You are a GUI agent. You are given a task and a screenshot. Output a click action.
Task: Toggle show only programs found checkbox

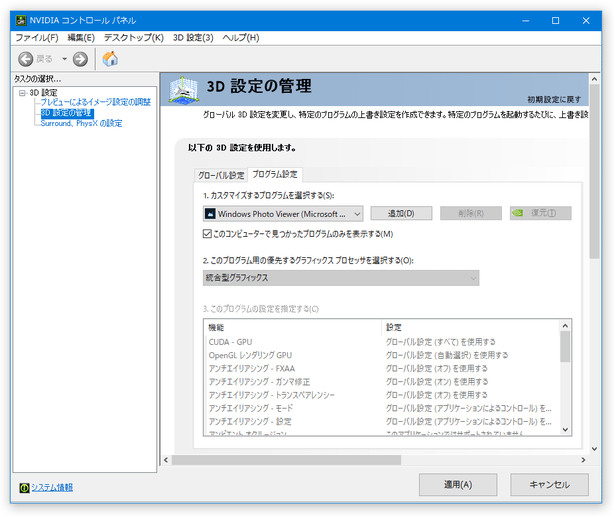[x=207, y=234]
